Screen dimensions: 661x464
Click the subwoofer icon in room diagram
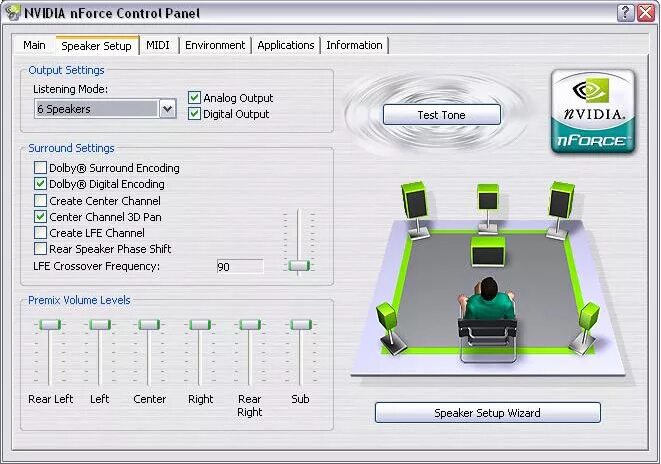pos(488,251)
